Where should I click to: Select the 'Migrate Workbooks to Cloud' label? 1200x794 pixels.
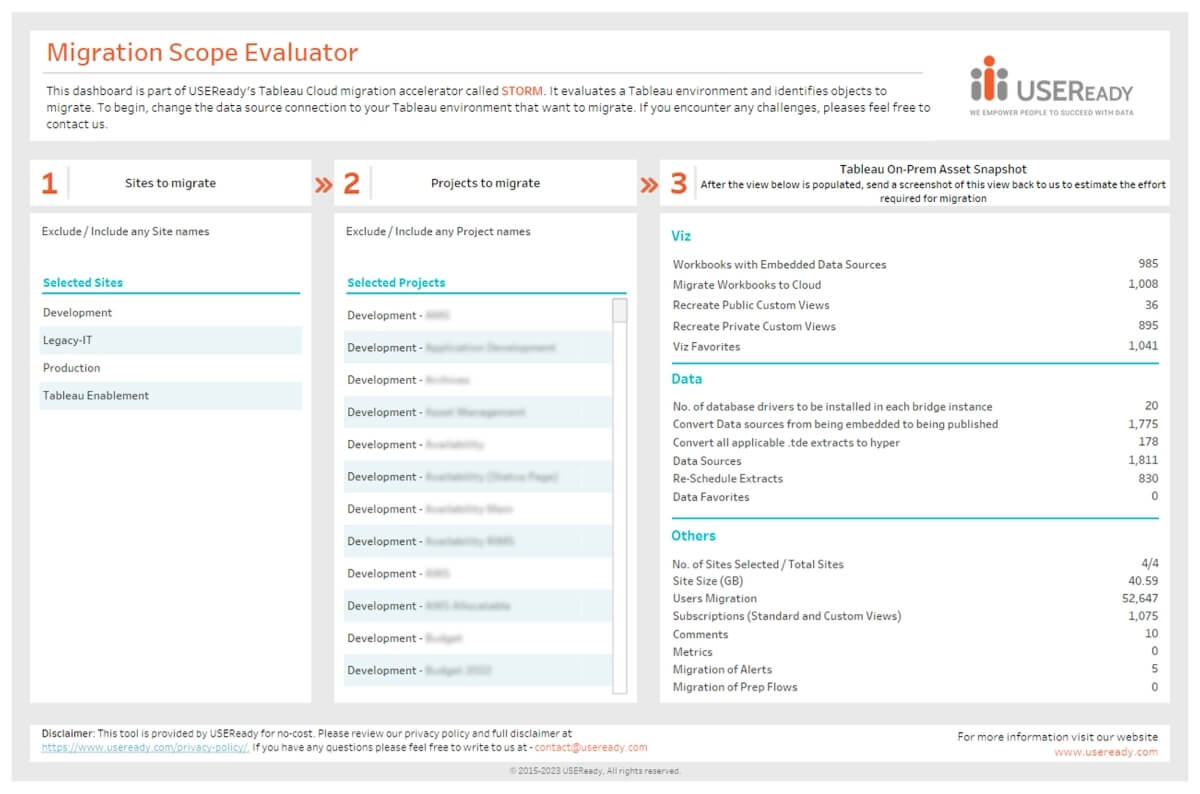[x=747, y=285]
